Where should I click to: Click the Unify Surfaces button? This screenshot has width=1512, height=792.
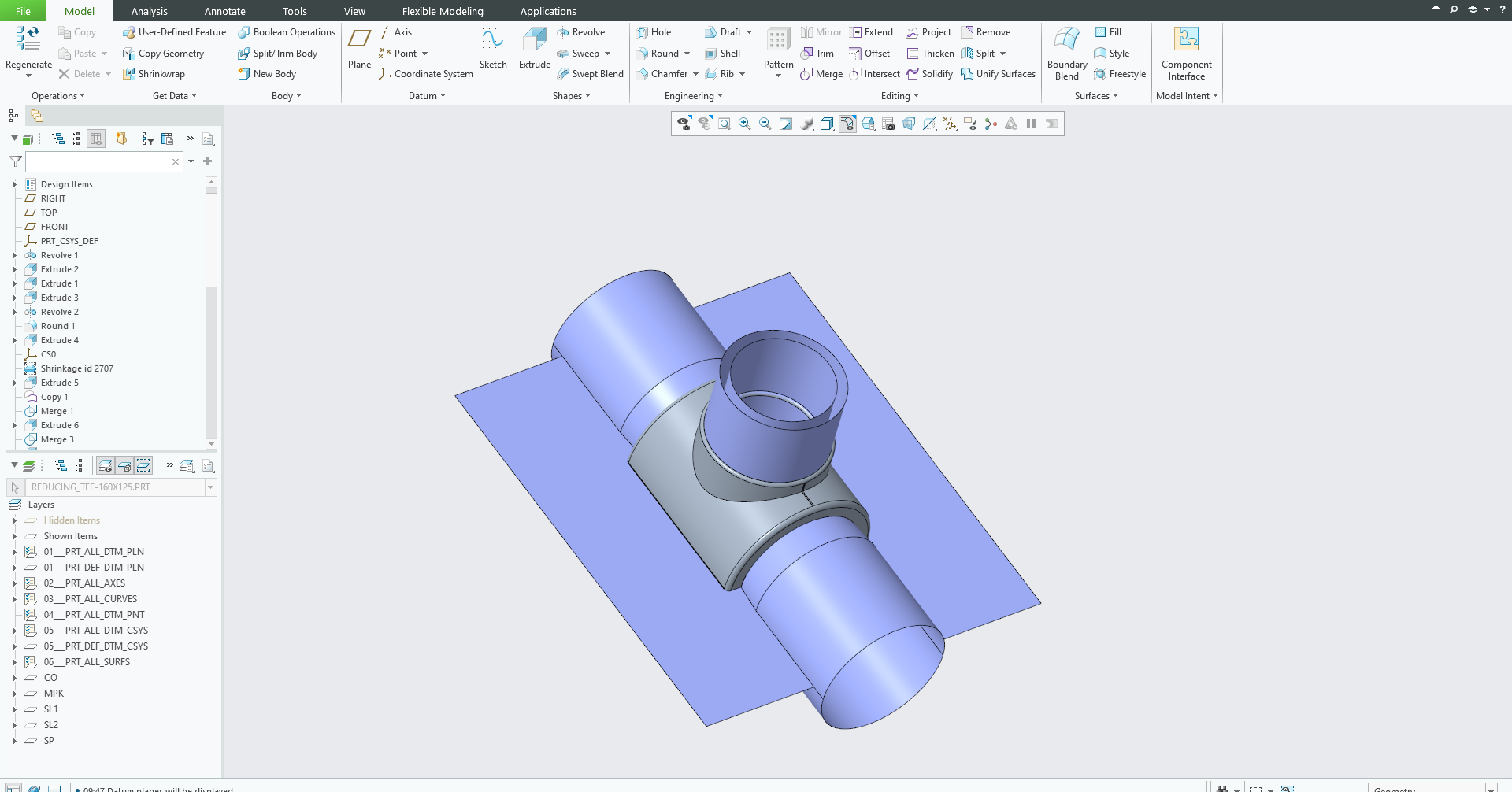click(998, 74)
